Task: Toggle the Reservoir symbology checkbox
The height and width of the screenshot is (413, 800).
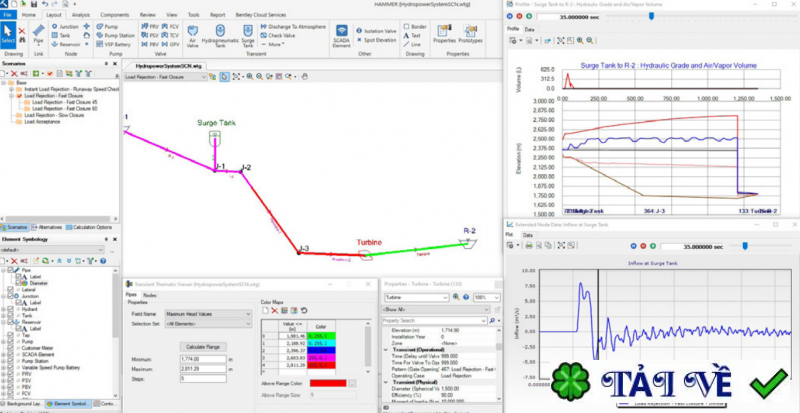Action: pos(12,324)
